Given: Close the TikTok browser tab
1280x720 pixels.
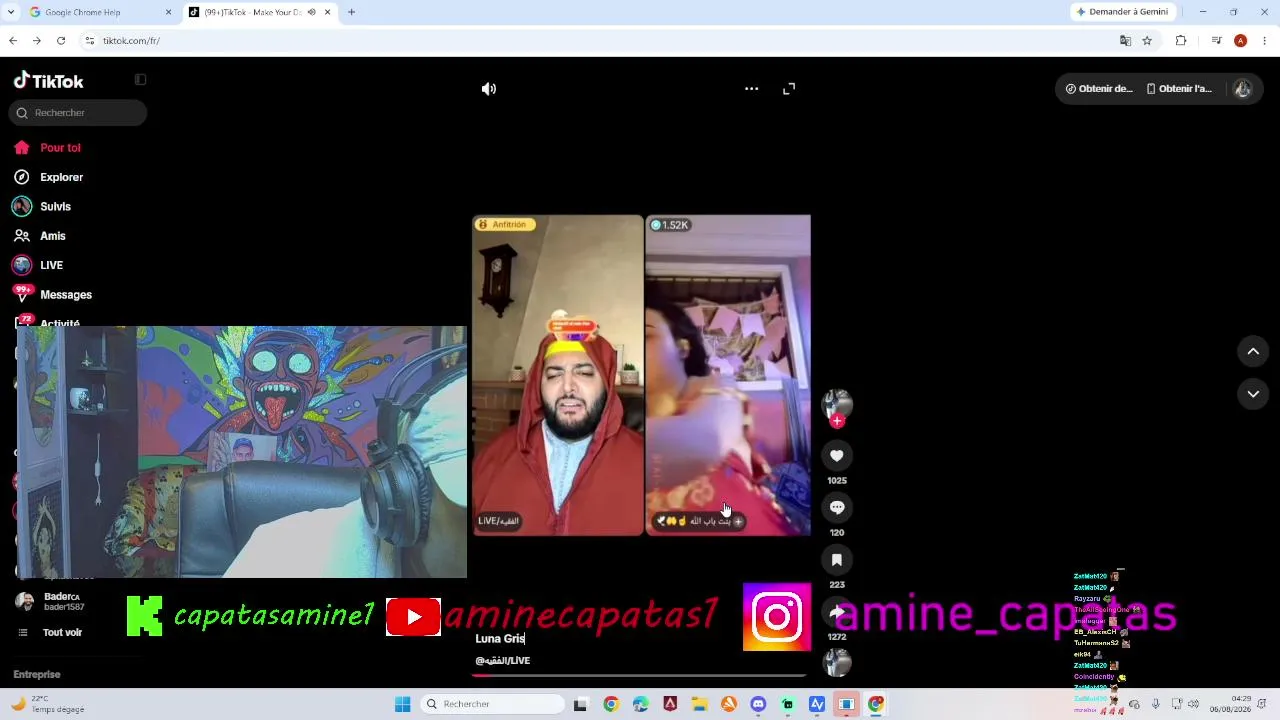Looking at the screenshot, I should pyautogui.click(x=327, y=12).
